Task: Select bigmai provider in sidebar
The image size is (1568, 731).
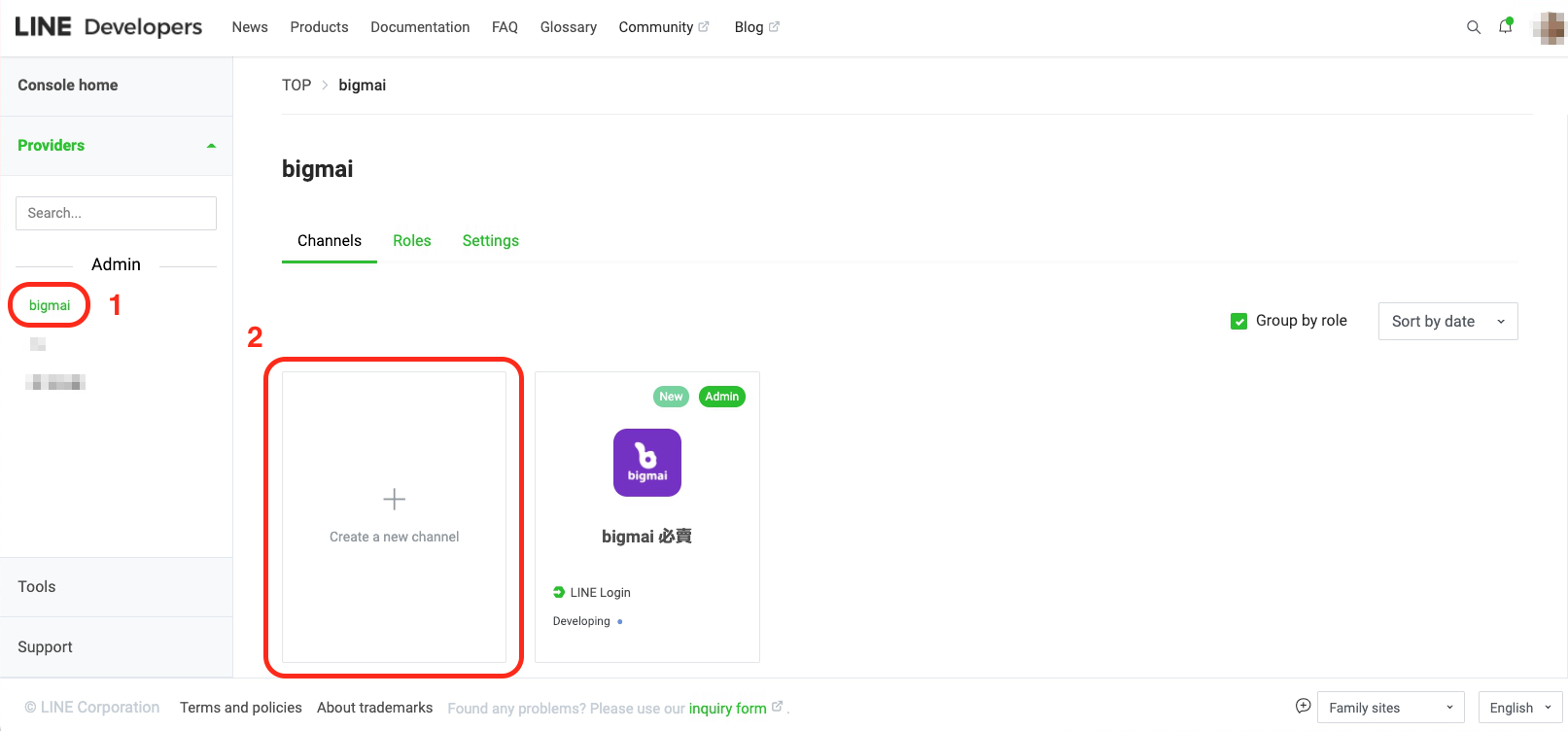Action: click(x=50, y=305)
